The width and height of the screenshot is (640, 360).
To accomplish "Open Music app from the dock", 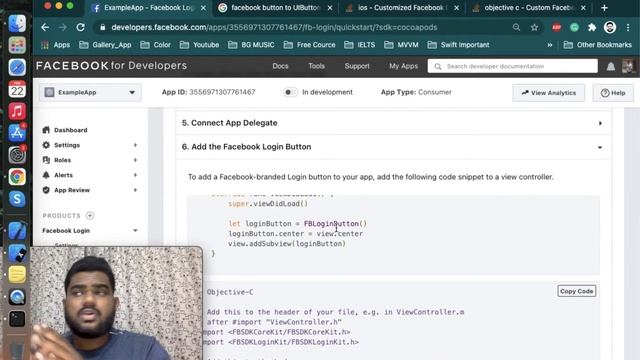I will click(x=17, y=111).
